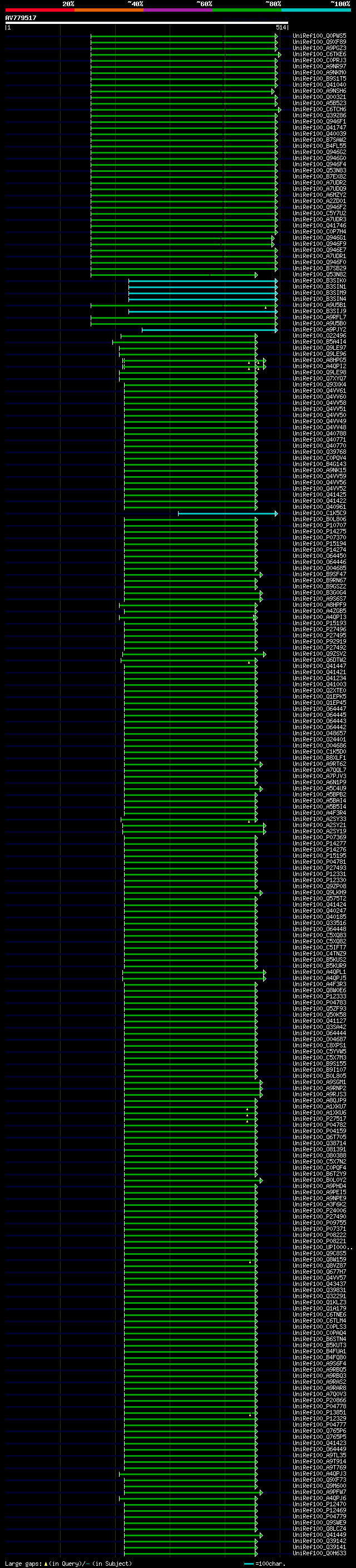This screenshot has height=1568, width=356.
Task: Select the UniRef100_A9PFW7 label
Action: click(x=319, y=1492)
